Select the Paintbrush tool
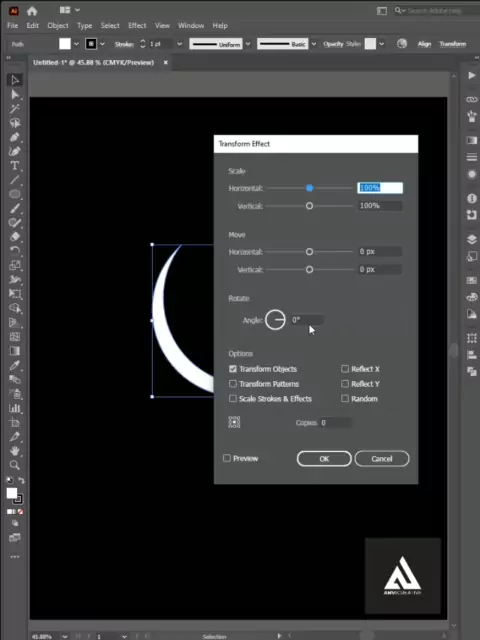 pos(15,208)
